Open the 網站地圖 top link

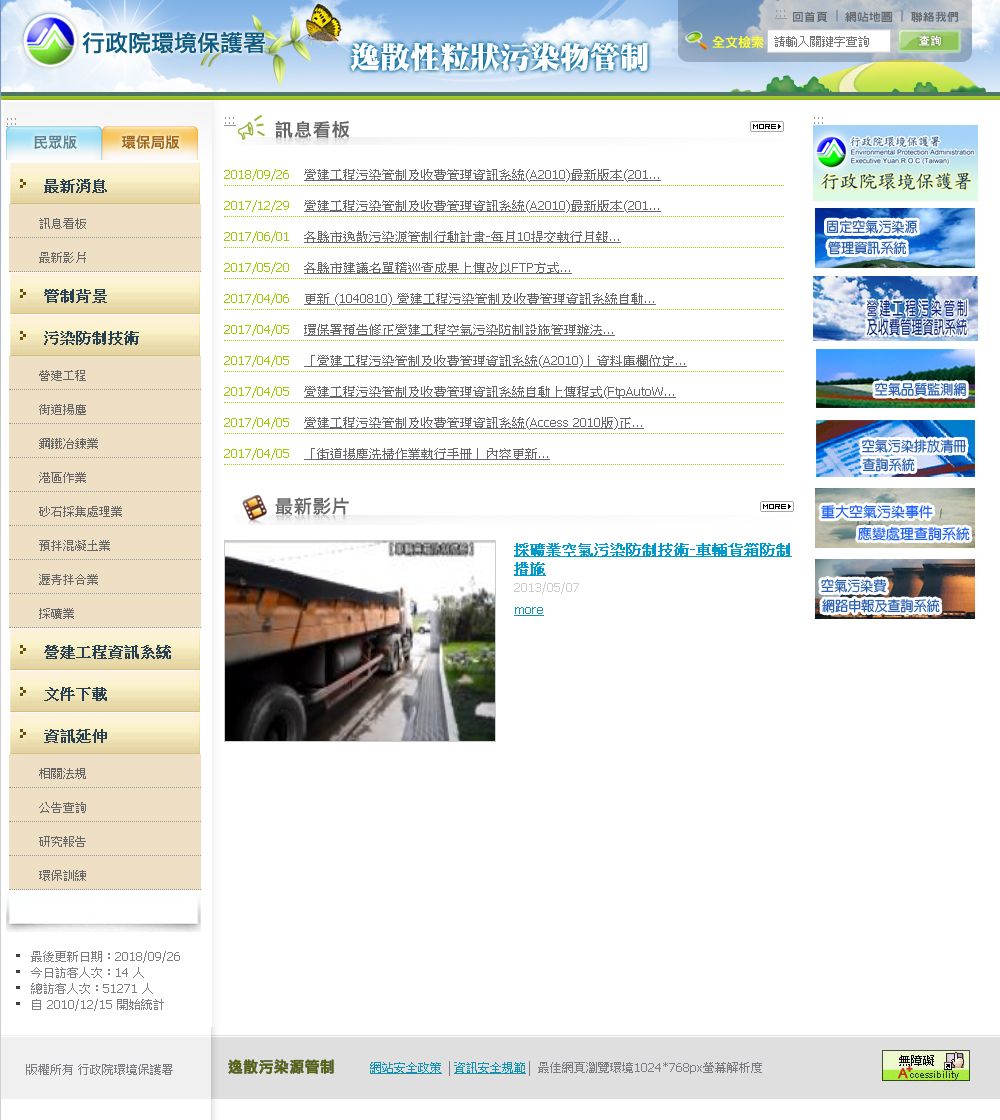pyautogui.click(x=868, y=17)
